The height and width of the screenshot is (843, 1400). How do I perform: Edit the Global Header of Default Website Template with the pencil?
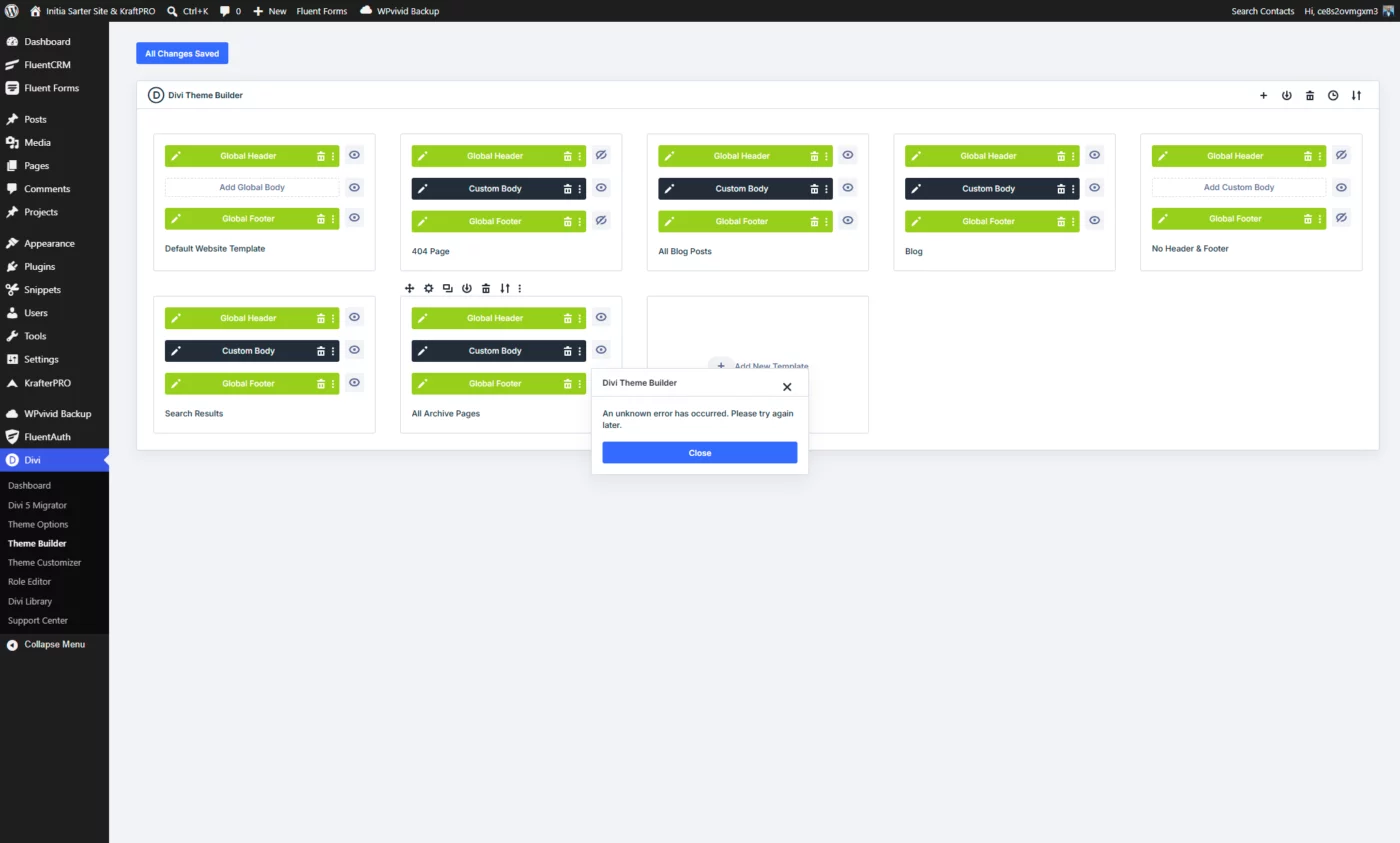point(176,156)
